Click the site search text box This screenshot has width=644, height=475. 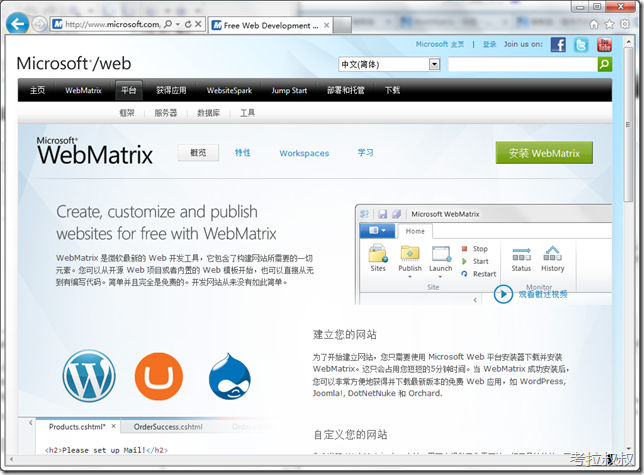522,64
